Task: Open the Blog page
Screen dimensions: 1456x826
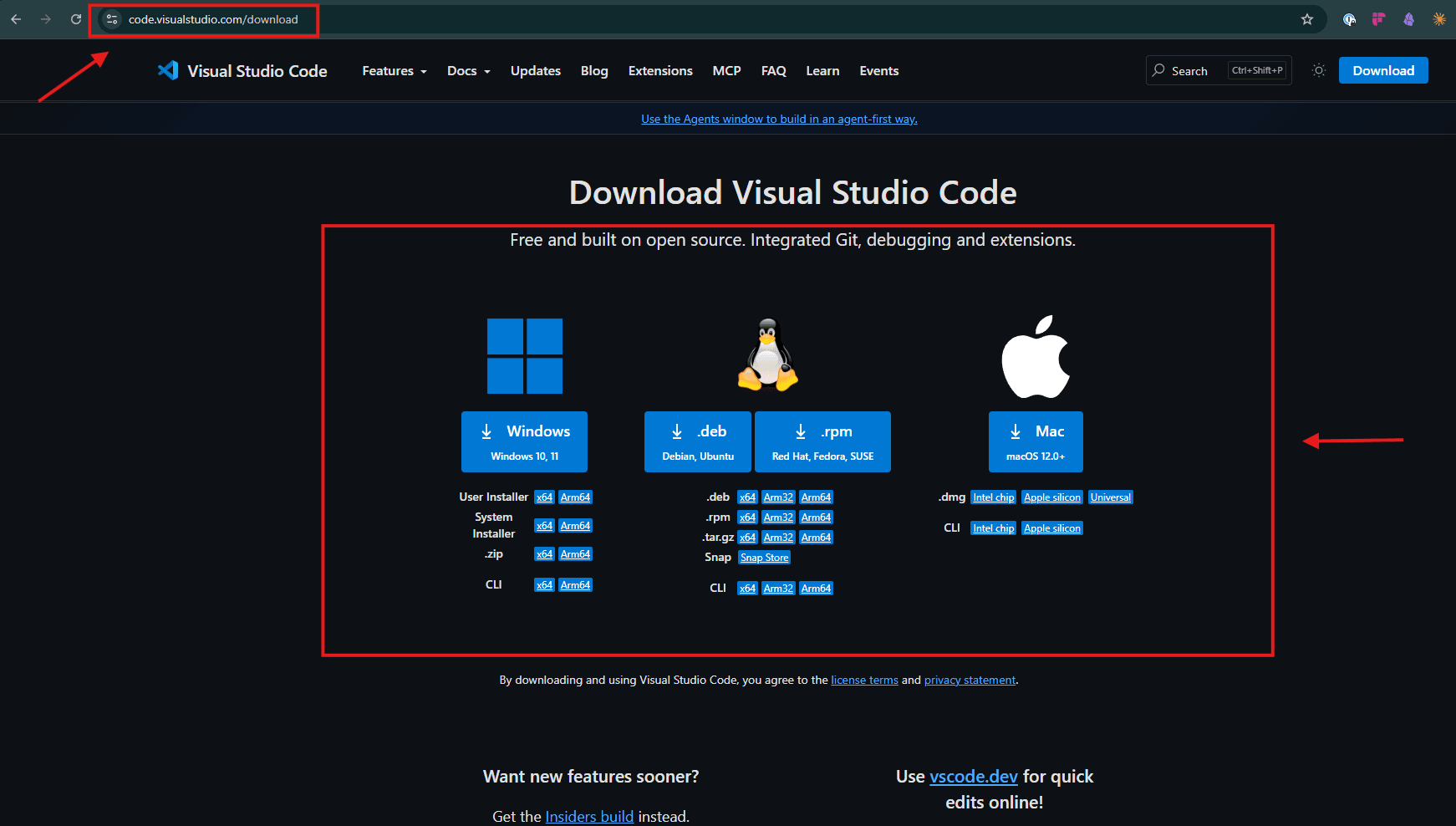Action: tap(594, 71)
